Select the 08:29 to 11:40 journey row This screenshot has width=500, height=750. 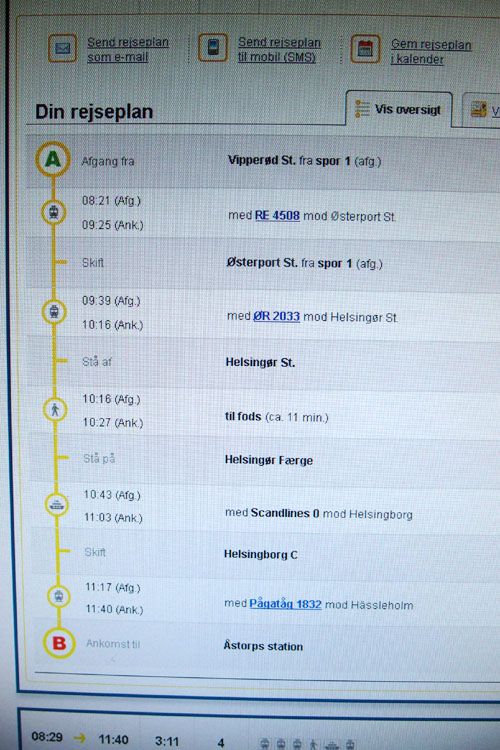260,739
